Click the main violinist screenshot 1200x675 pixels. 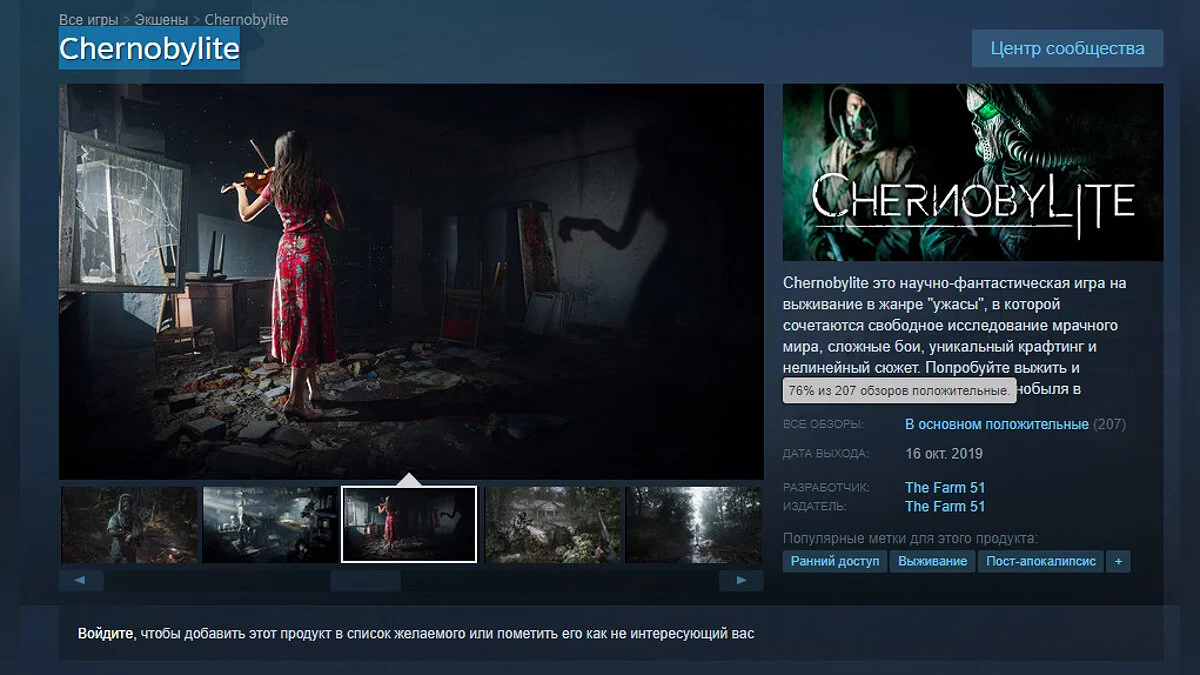tap(411, 281)
